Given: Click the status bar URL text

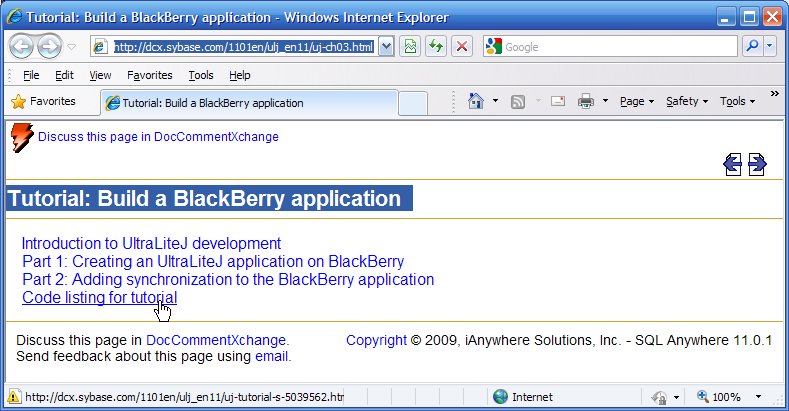Looking at the screenshot, I should coord(184,397).
